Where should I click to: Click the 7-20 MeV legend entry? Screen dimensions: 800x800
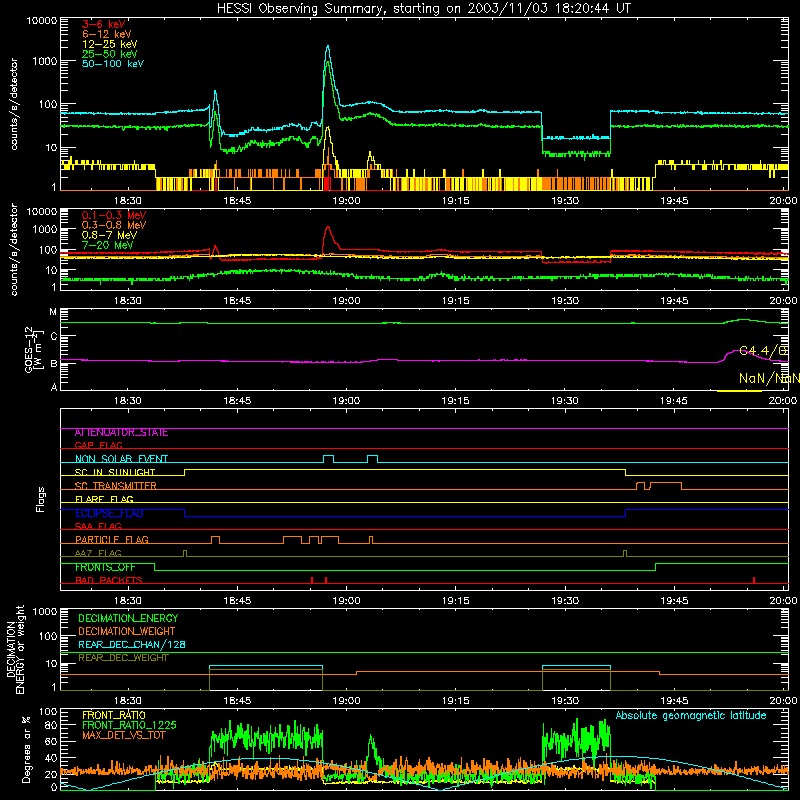(108, 245)
